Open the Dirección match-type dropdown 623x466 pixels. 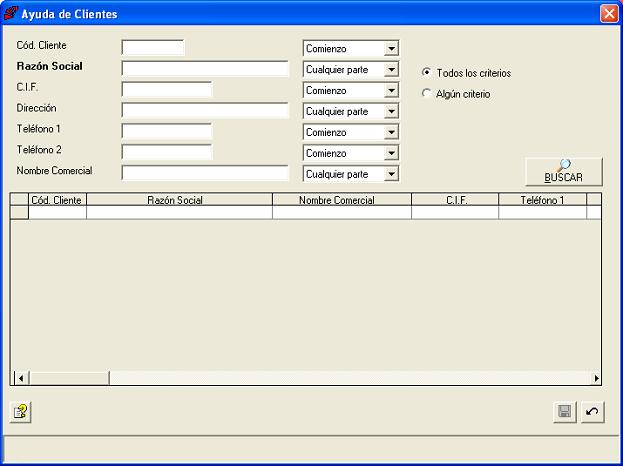click(391, 112)
